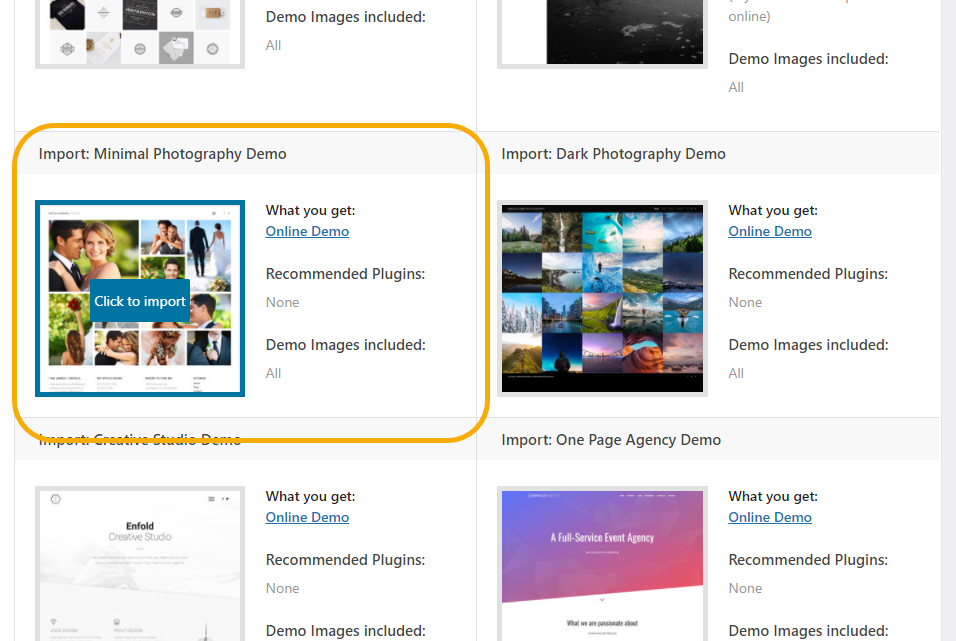Click 'None' under Dark Photography plugins
Image resolution: width=956 pixels, height=641 pixels.
pos(745,303)
